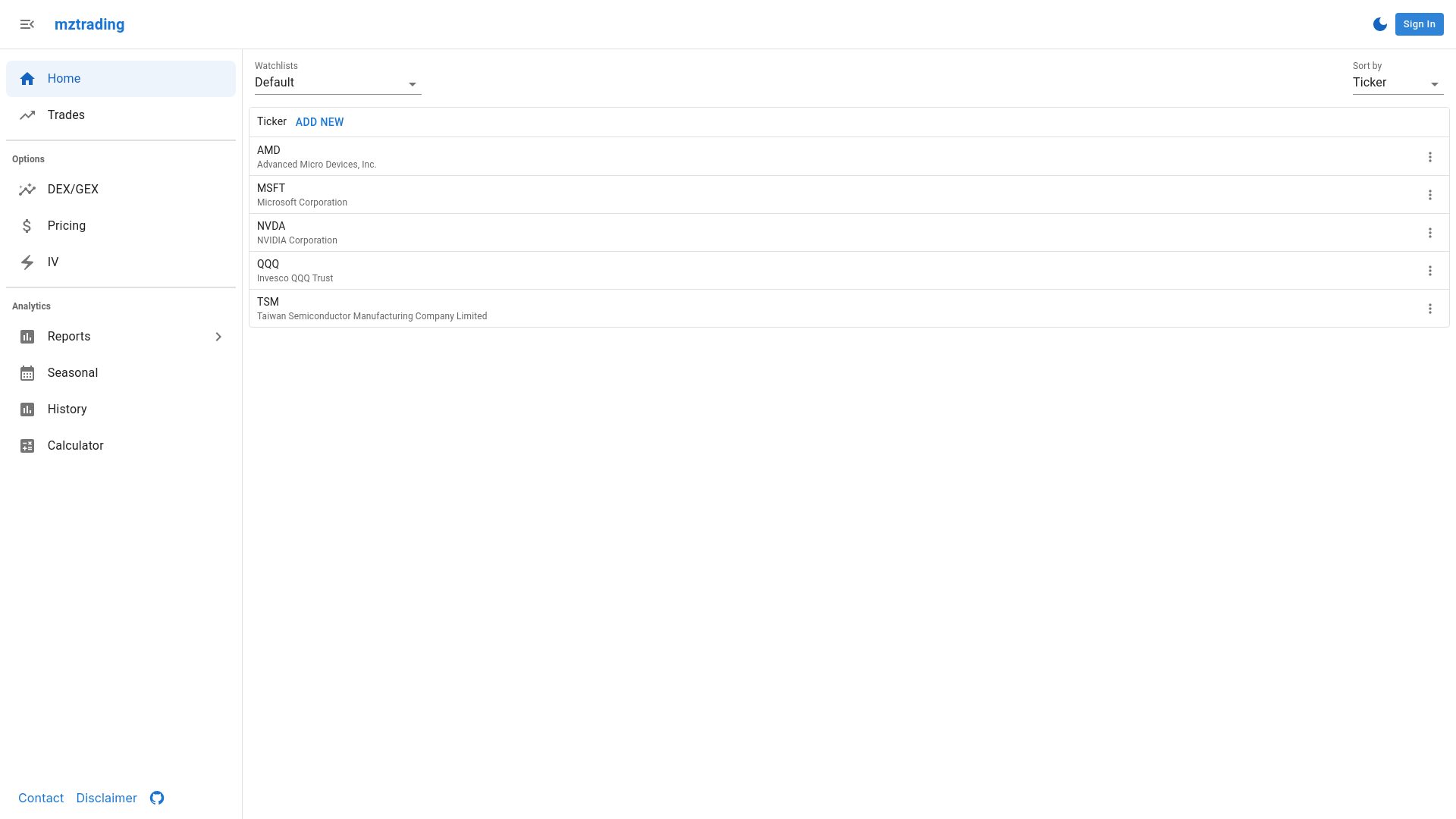
Task: Open the Contact link
Action: coord(41,798)
